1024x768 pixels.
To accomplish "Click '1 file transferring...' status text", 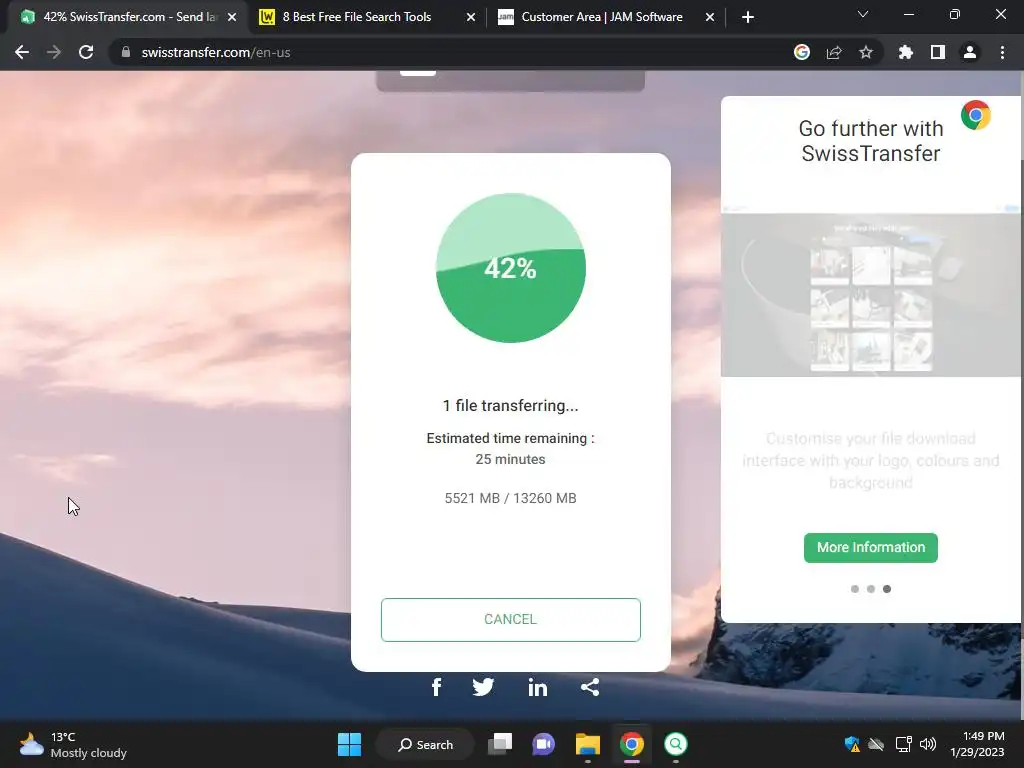I will pyautogui.click(x=511, y=406).
